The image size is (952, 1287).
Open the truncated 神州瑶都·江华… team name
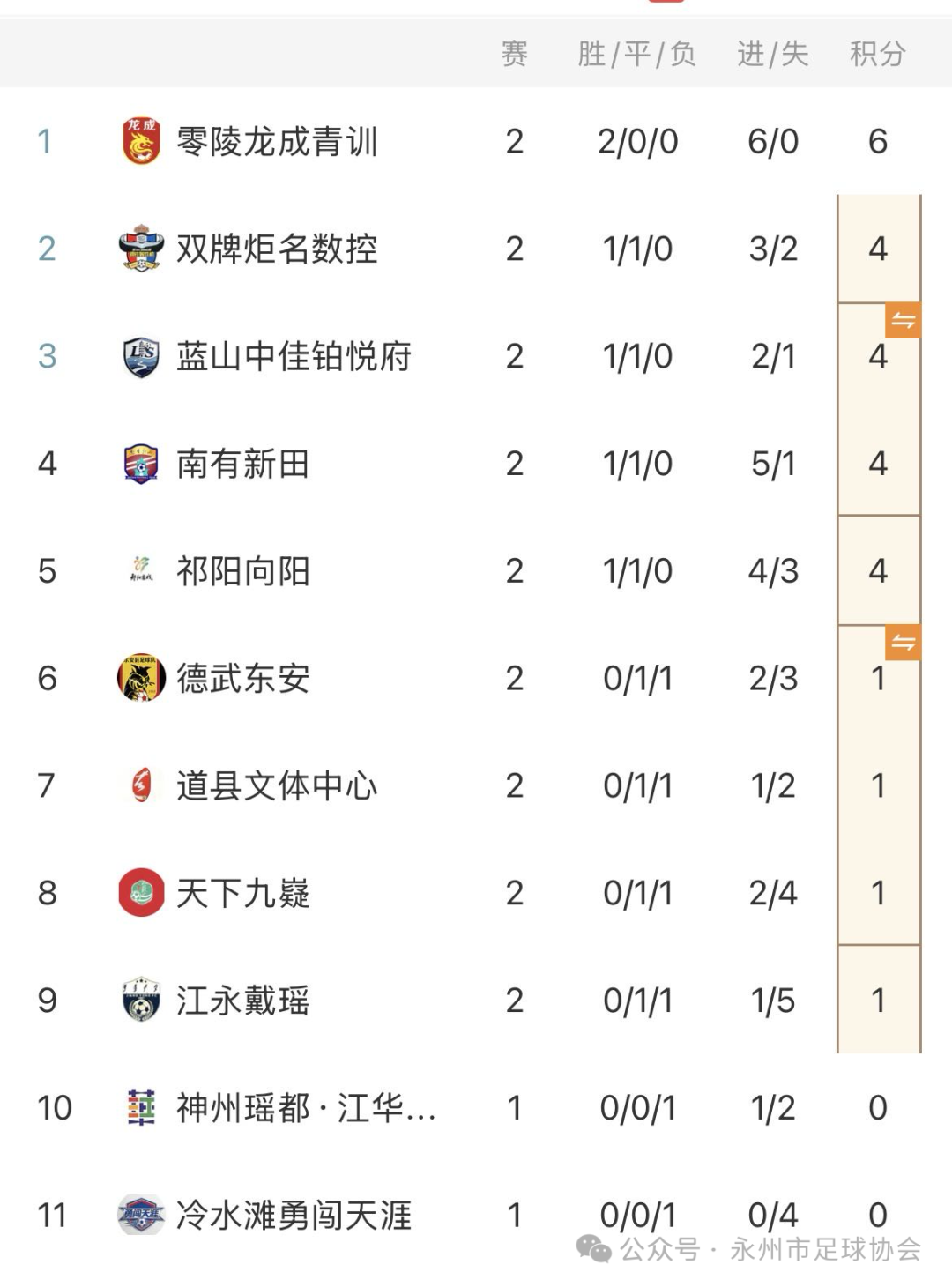(x=307, y=1108)
